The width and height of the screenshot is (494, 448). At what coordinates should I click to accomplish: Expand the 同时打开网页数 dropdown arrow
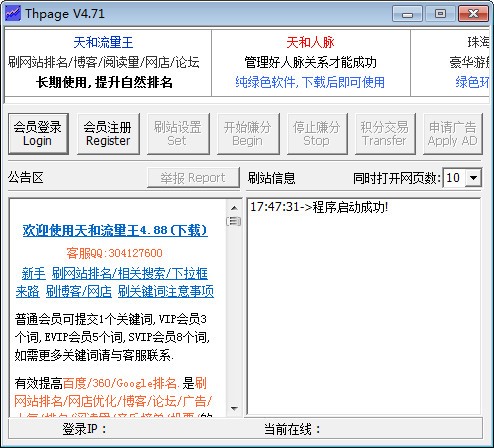click(473, 178)
